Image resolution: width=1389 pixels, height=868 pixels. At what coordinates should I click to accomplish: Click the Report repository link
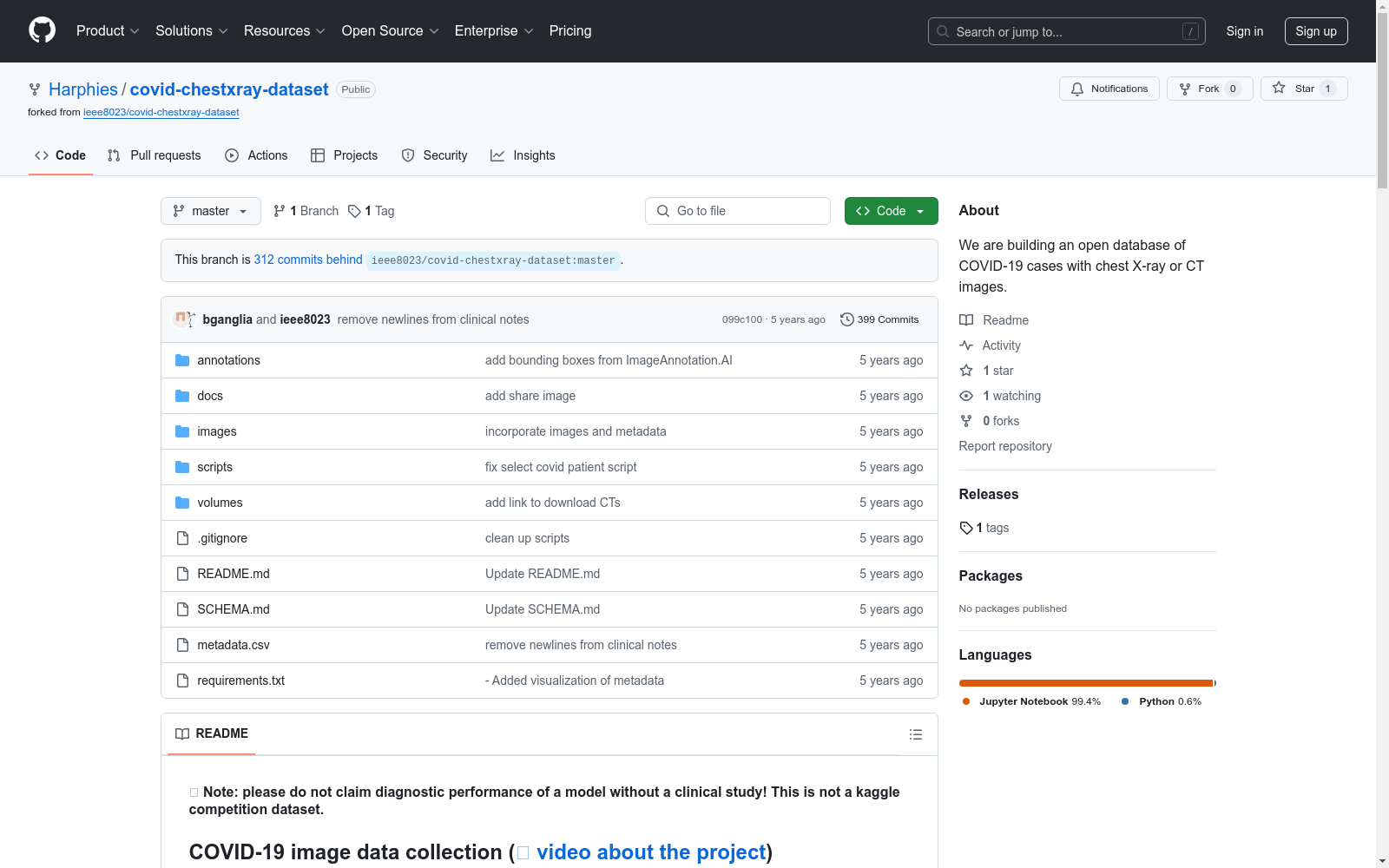tap(1005, 446)
